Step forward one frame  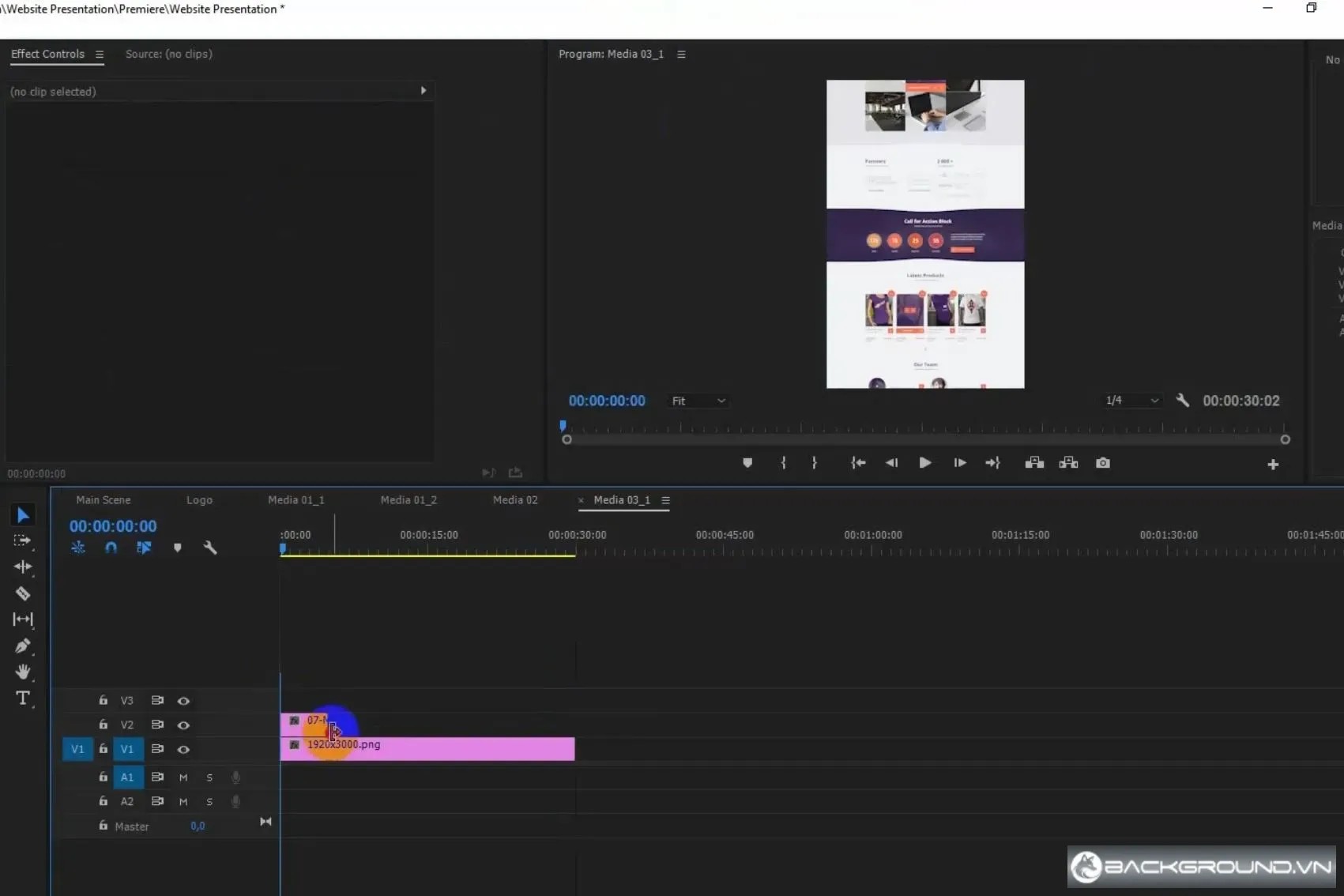pos(959,463)
